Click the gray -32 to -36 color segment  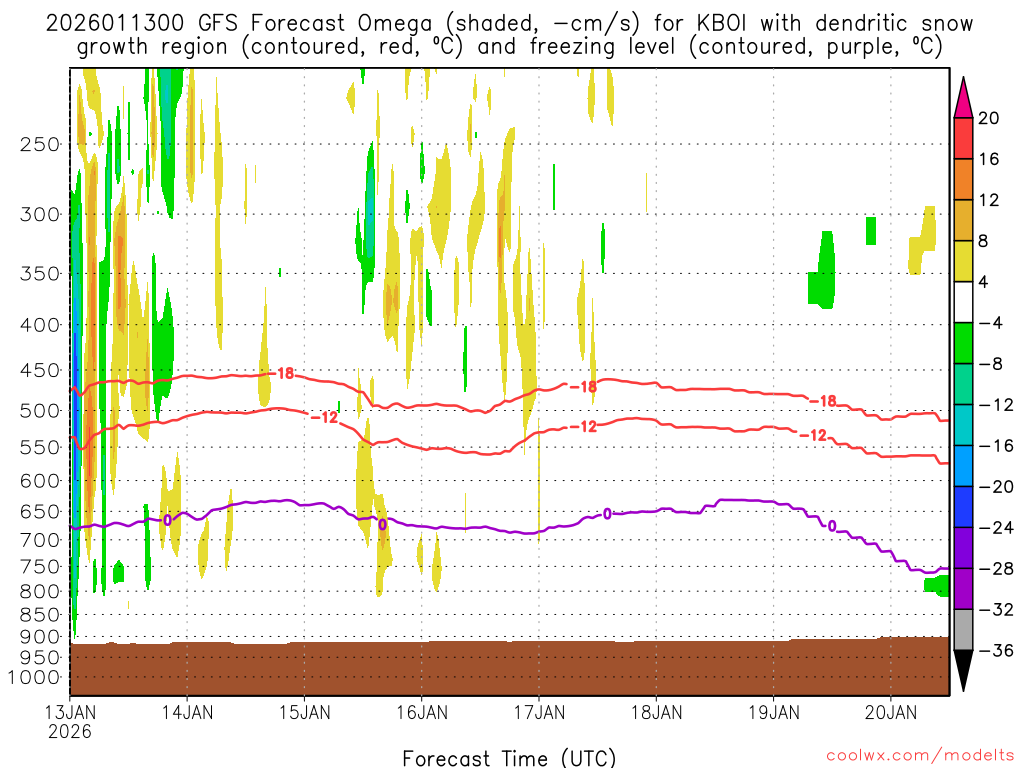[x=963, y=630]
